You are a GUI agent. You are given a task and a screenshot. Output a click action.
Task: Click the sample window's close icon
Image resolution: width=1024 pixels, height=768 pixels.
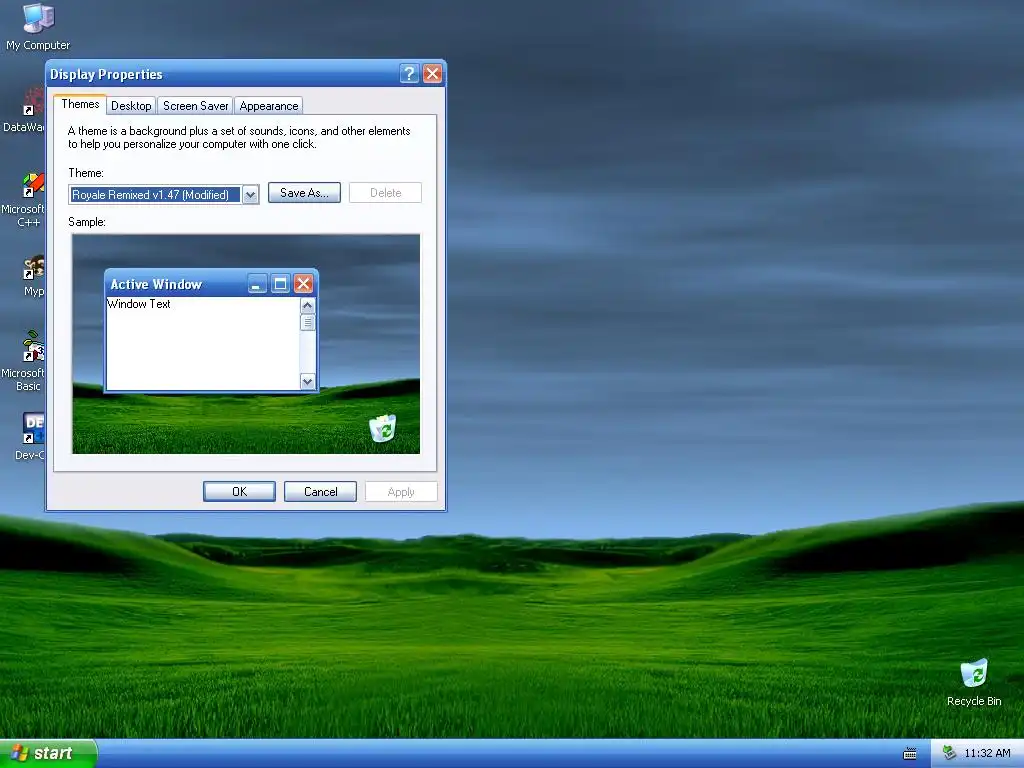(x=303, y=283)
